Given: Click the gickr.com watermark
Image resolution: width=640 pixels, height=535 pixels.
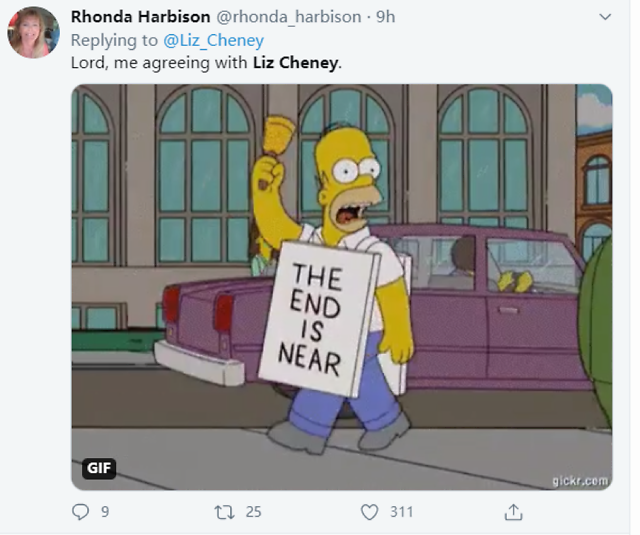Looking at the screenshot, I should coord(580,481).
